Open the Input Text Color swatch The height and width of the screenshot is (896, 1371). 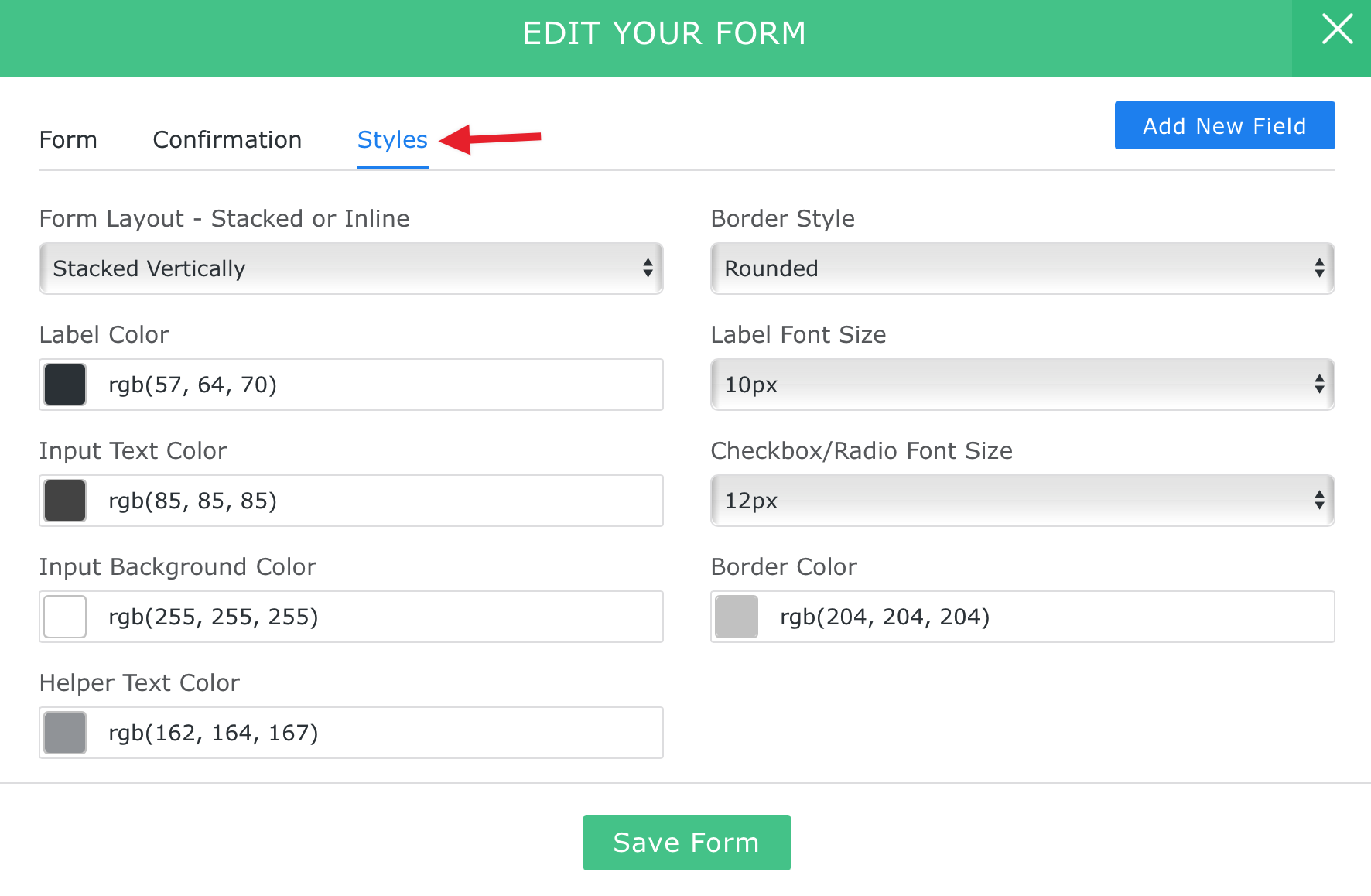pos(65,501)
